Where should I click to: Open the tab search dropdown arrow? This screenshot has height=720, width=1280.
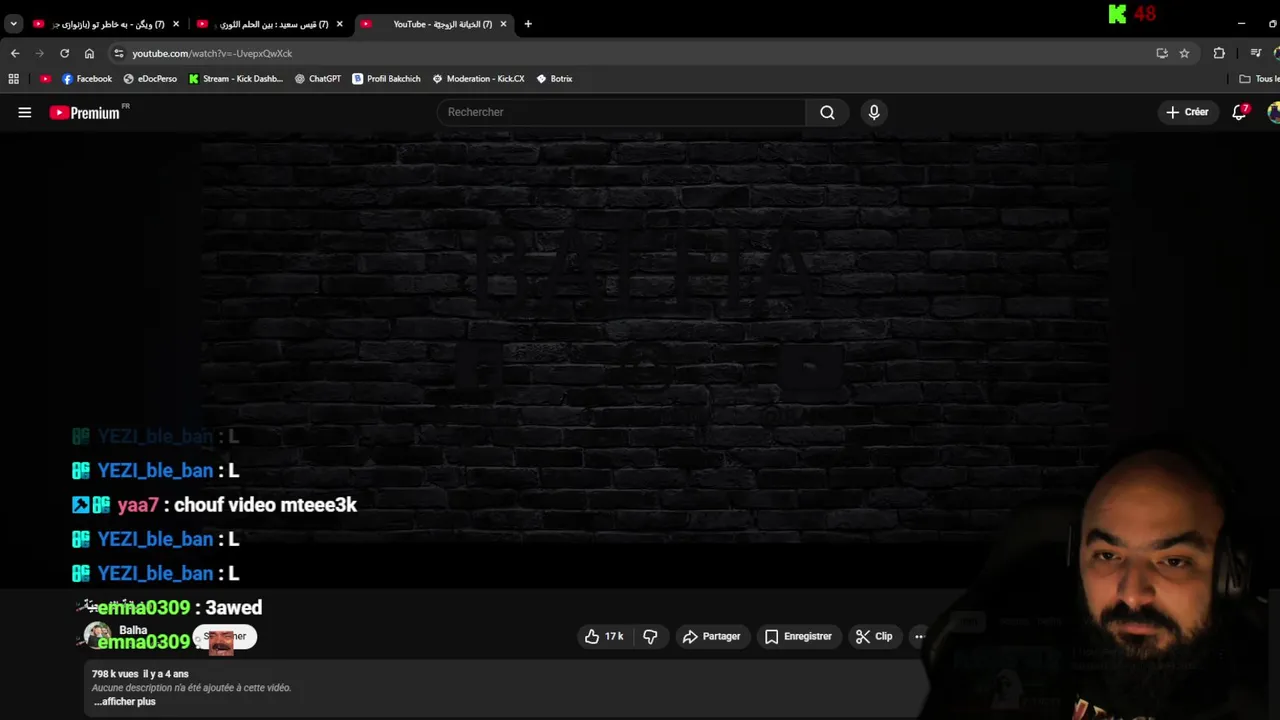13,24
